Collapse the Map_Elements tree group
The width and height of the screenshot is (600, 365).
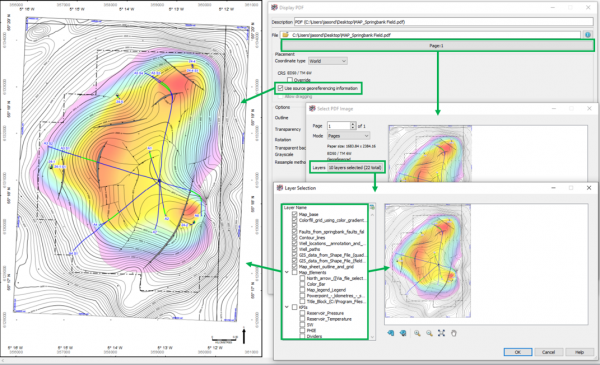pos(287,272)
